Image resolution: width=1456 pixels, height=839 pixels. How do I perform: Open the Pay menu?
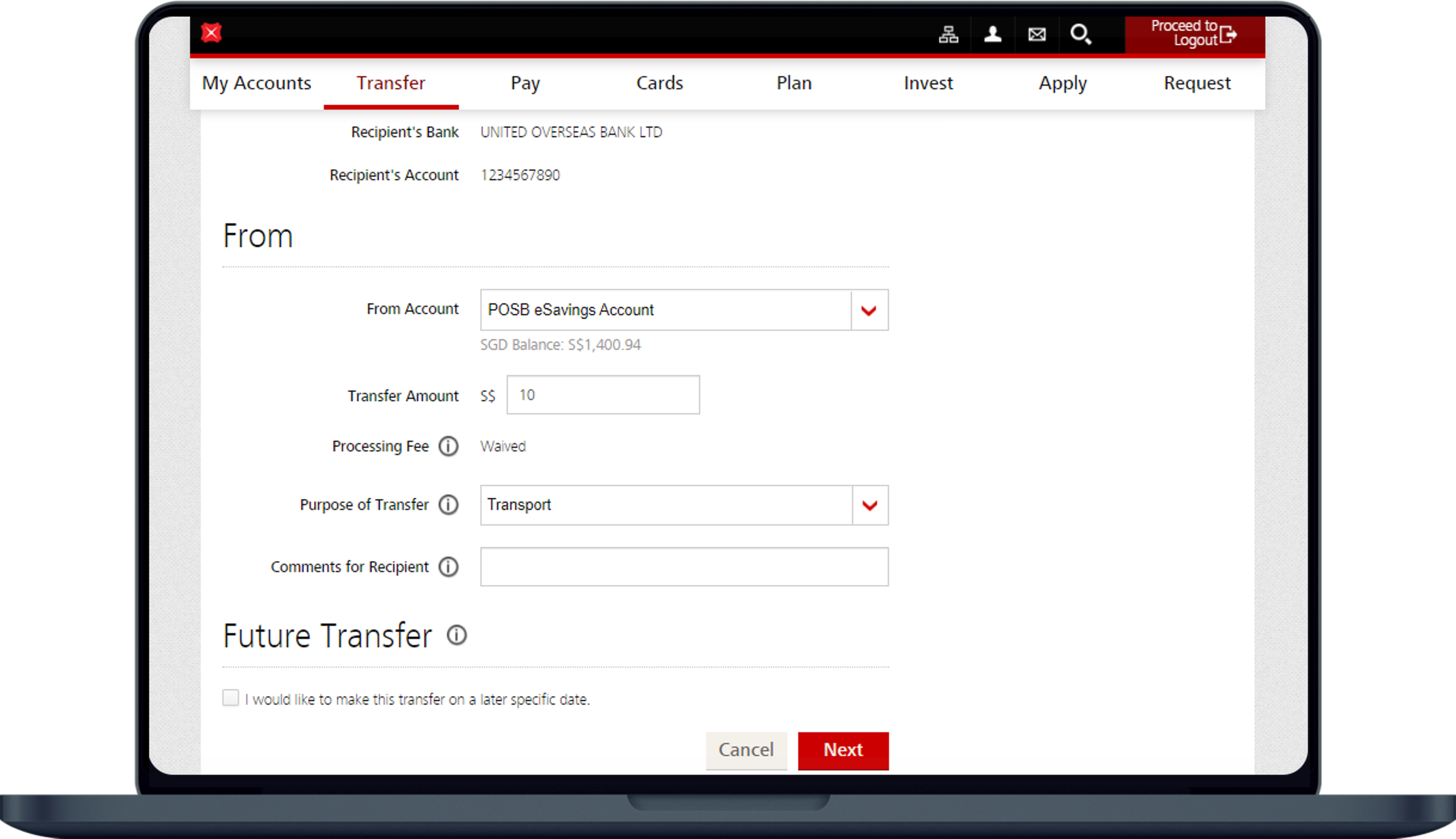pos(525,83)
